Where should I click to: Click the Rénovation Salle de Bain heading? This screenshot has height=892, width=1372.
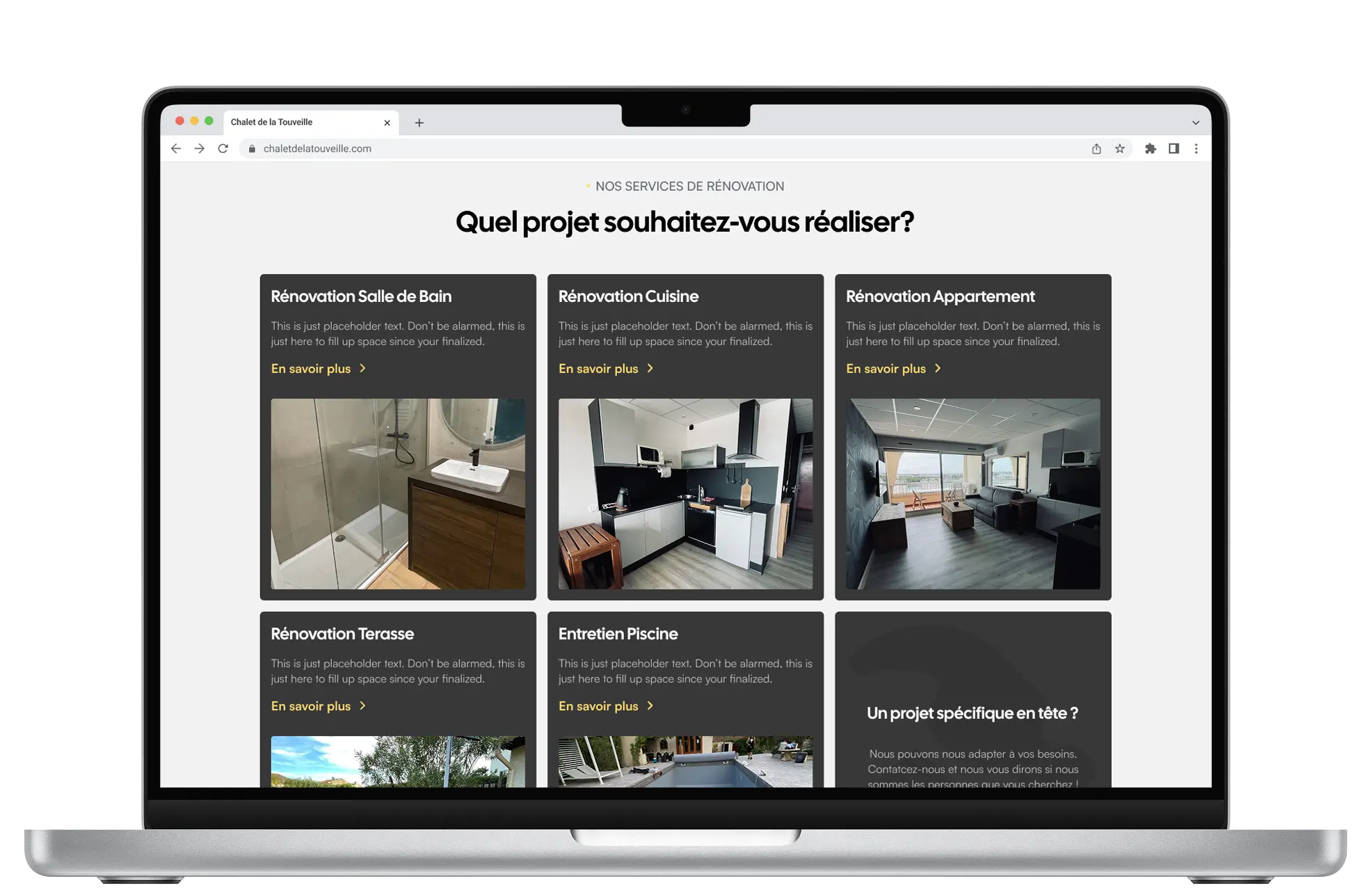point(361,296)
